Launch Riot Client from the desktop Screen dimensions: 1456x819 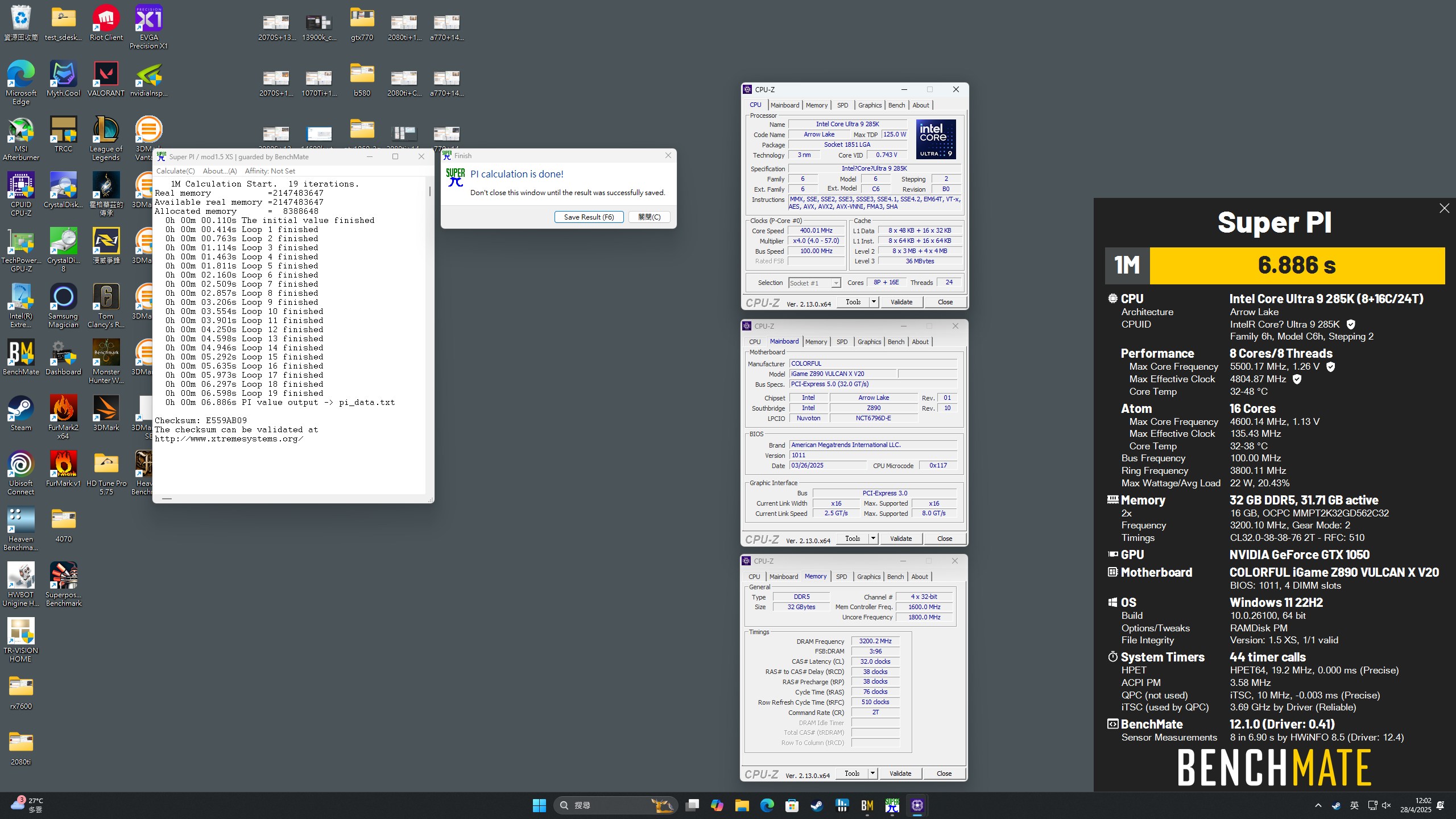[106, 23]
